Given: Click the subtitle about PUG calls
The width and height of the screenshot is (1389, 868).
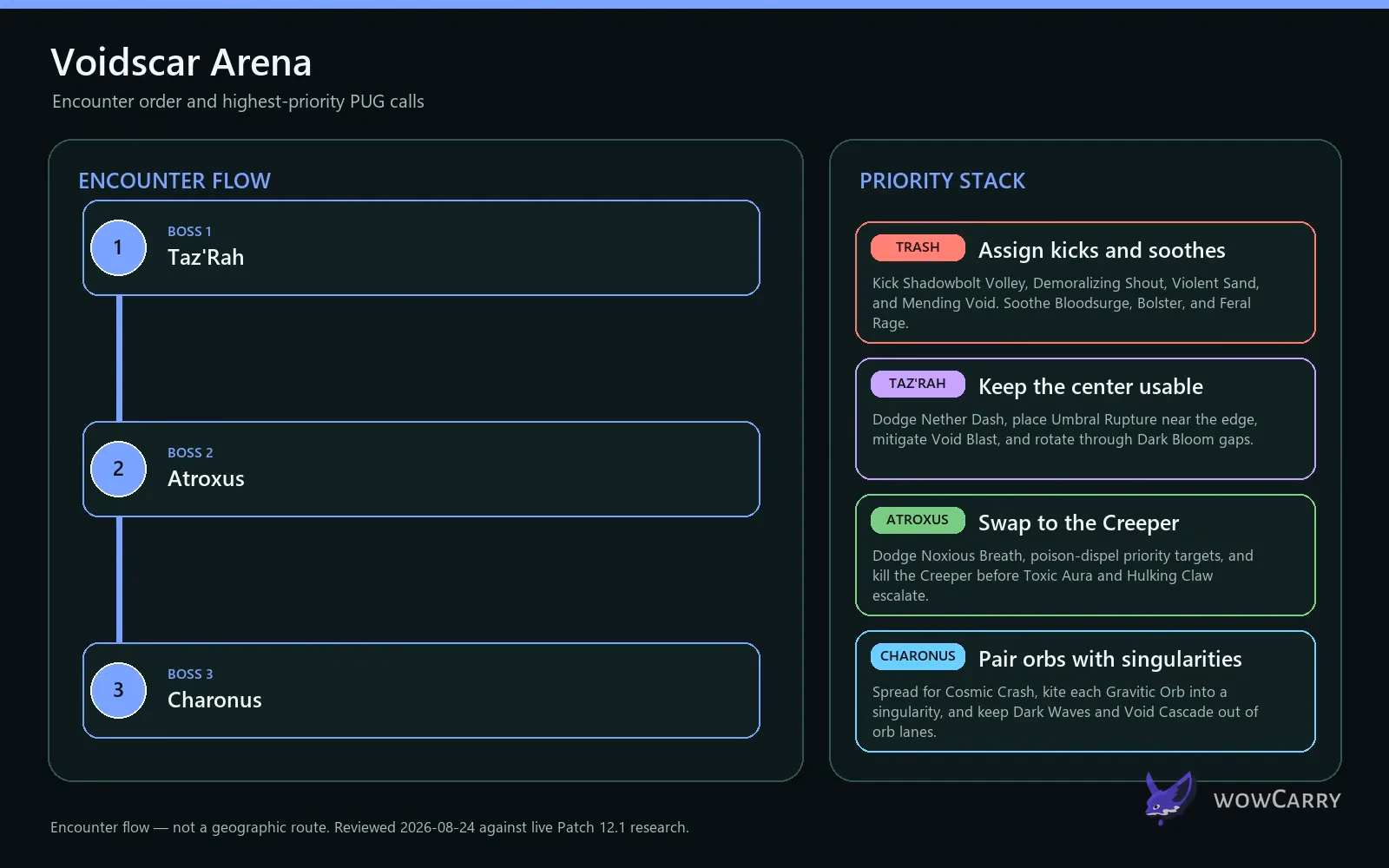Looking at the screenshot, I should click(238, 102).
